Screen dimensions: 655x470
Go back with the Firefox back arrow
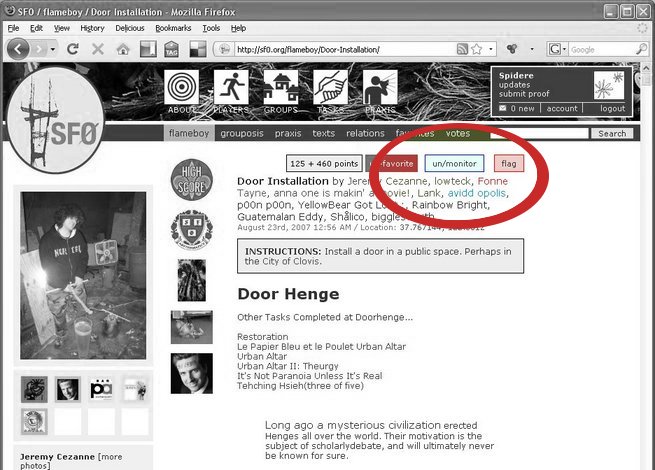tap(18, 49)
